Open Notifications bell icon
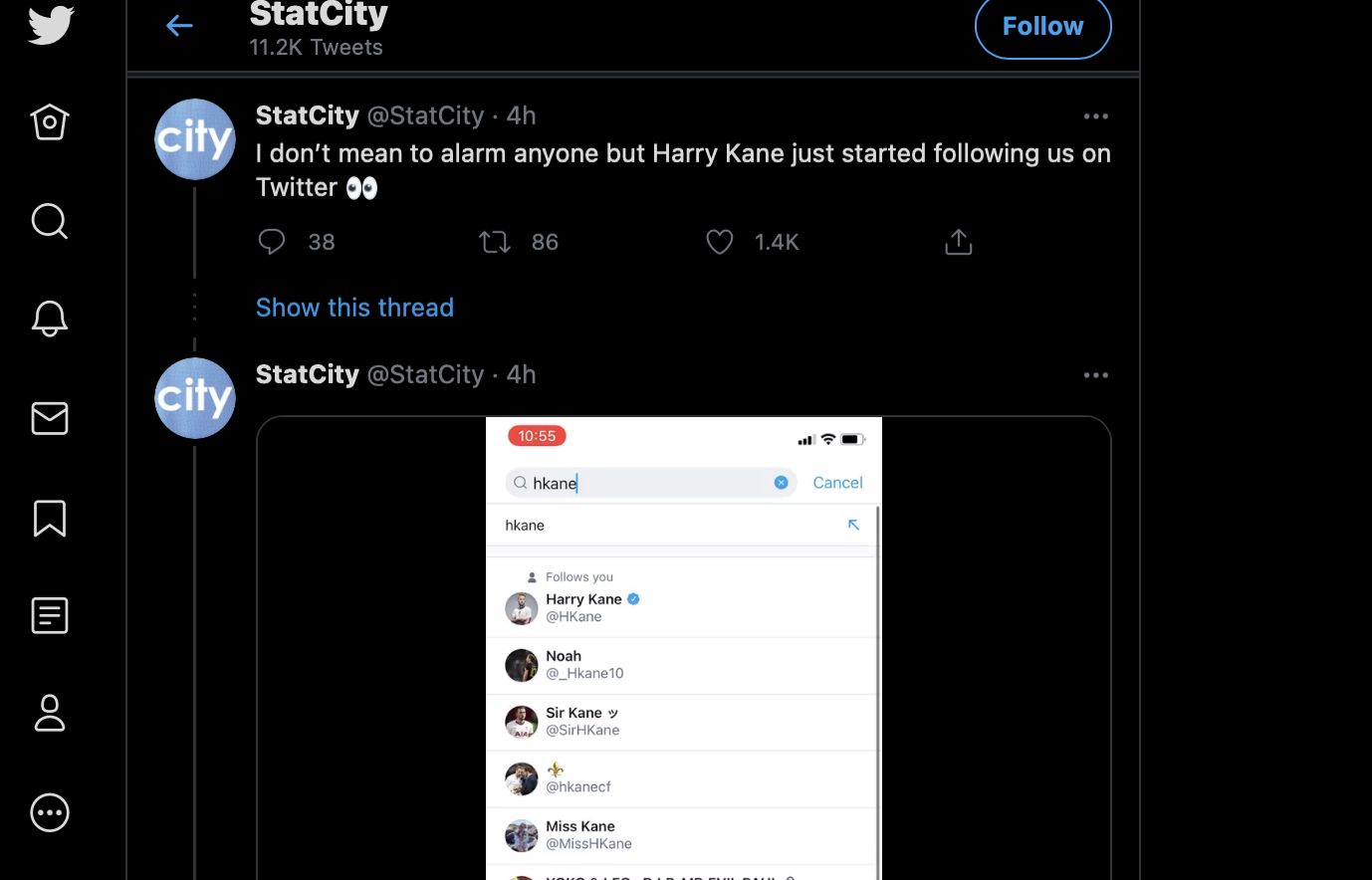Viewport: 1372px width, 880px height. 50,319
